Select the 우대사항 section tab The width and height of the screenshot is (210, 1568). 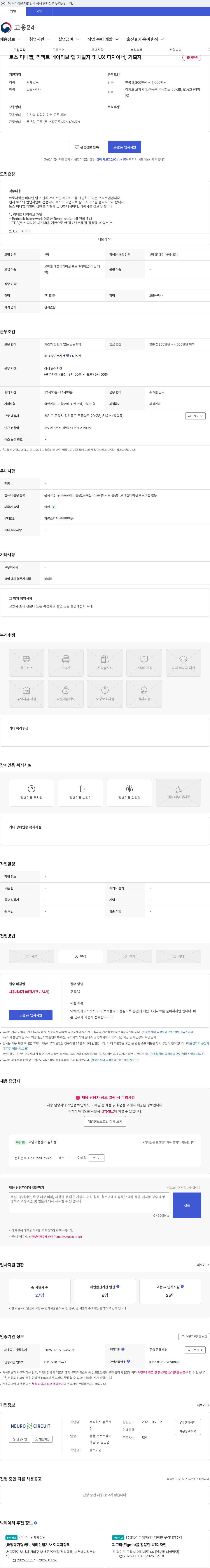(x=97, y=50)
